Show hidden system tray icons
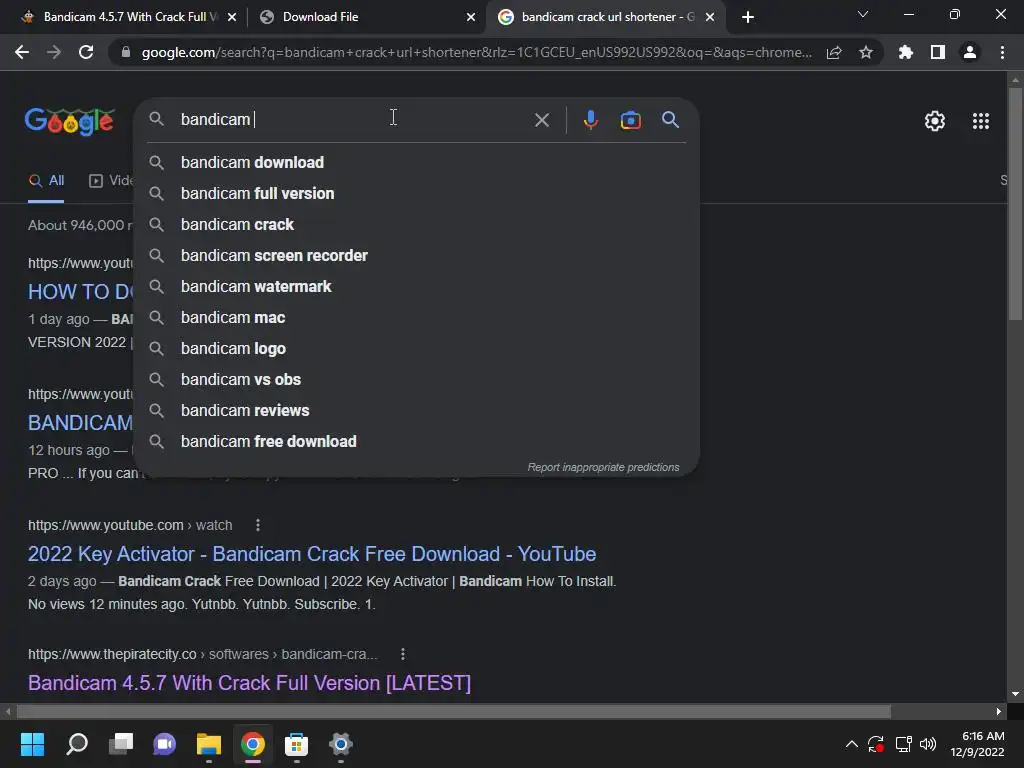Image resolution: width=1024 pixels, height=768 pixels. tap(852, 744)
